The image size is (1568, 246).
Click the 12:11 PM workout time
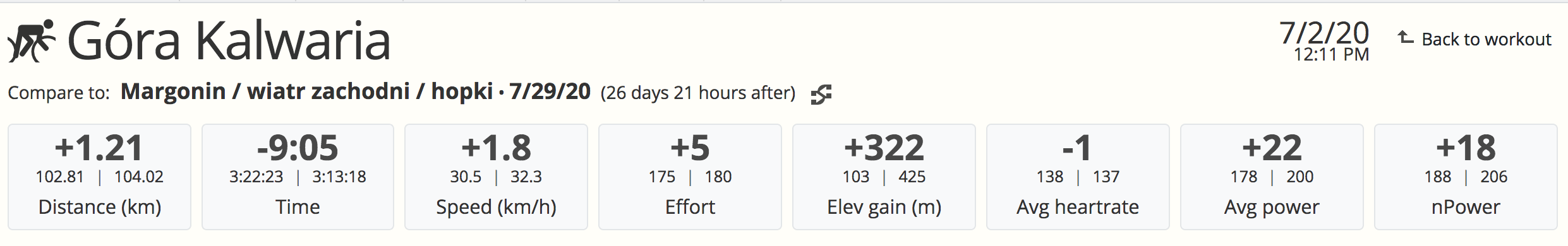(1331, 55)
